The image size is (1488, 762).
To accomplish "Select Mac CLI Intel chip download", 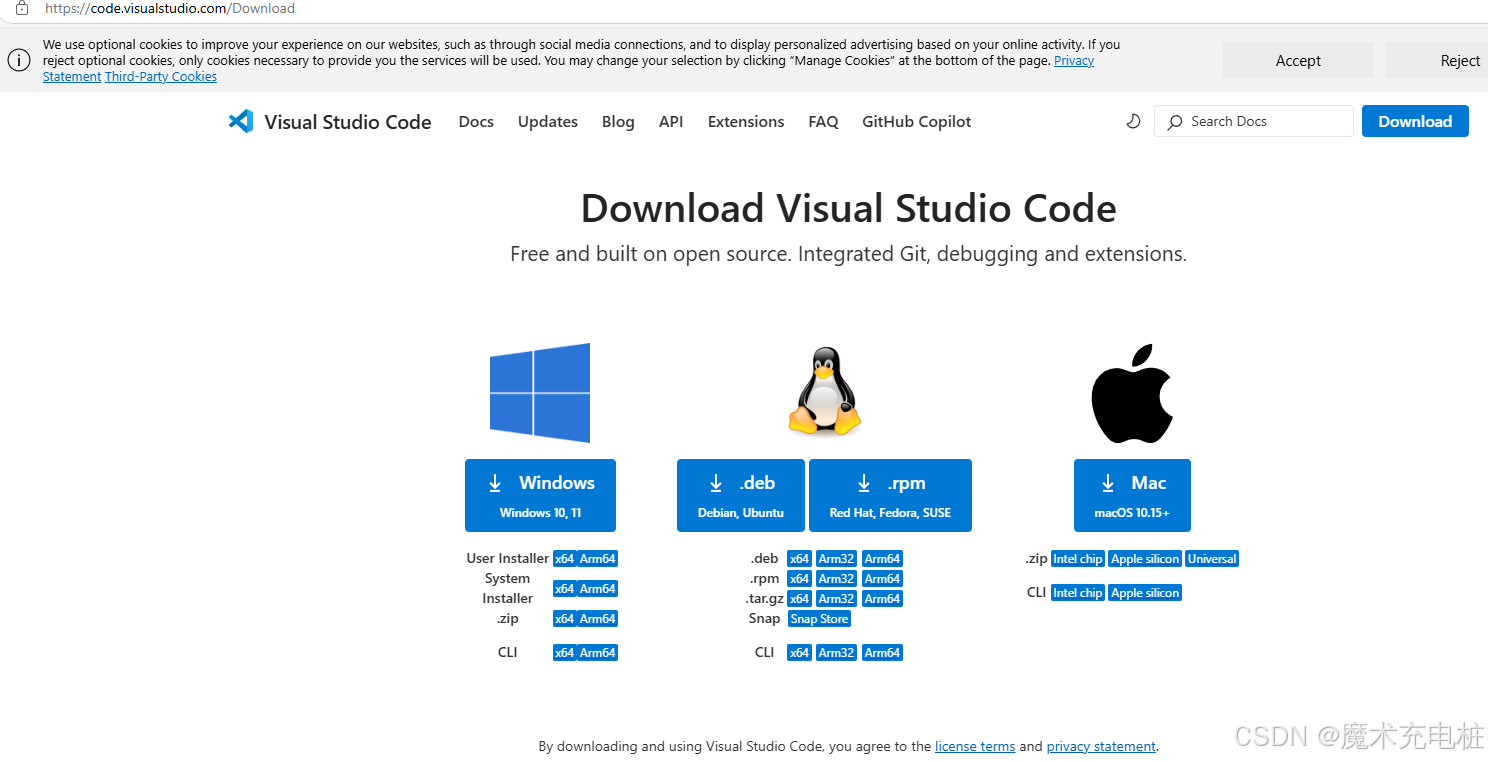I will point(1077,593).
